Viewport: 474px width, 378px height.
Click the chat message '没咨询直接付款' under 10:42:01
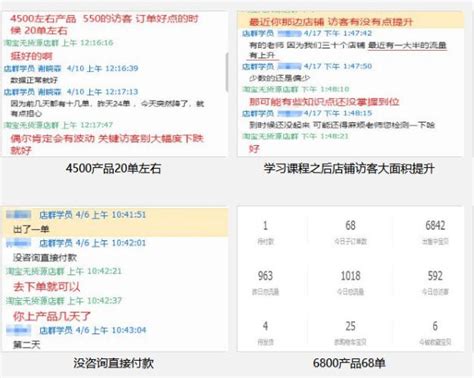click(x=45, y=258)
